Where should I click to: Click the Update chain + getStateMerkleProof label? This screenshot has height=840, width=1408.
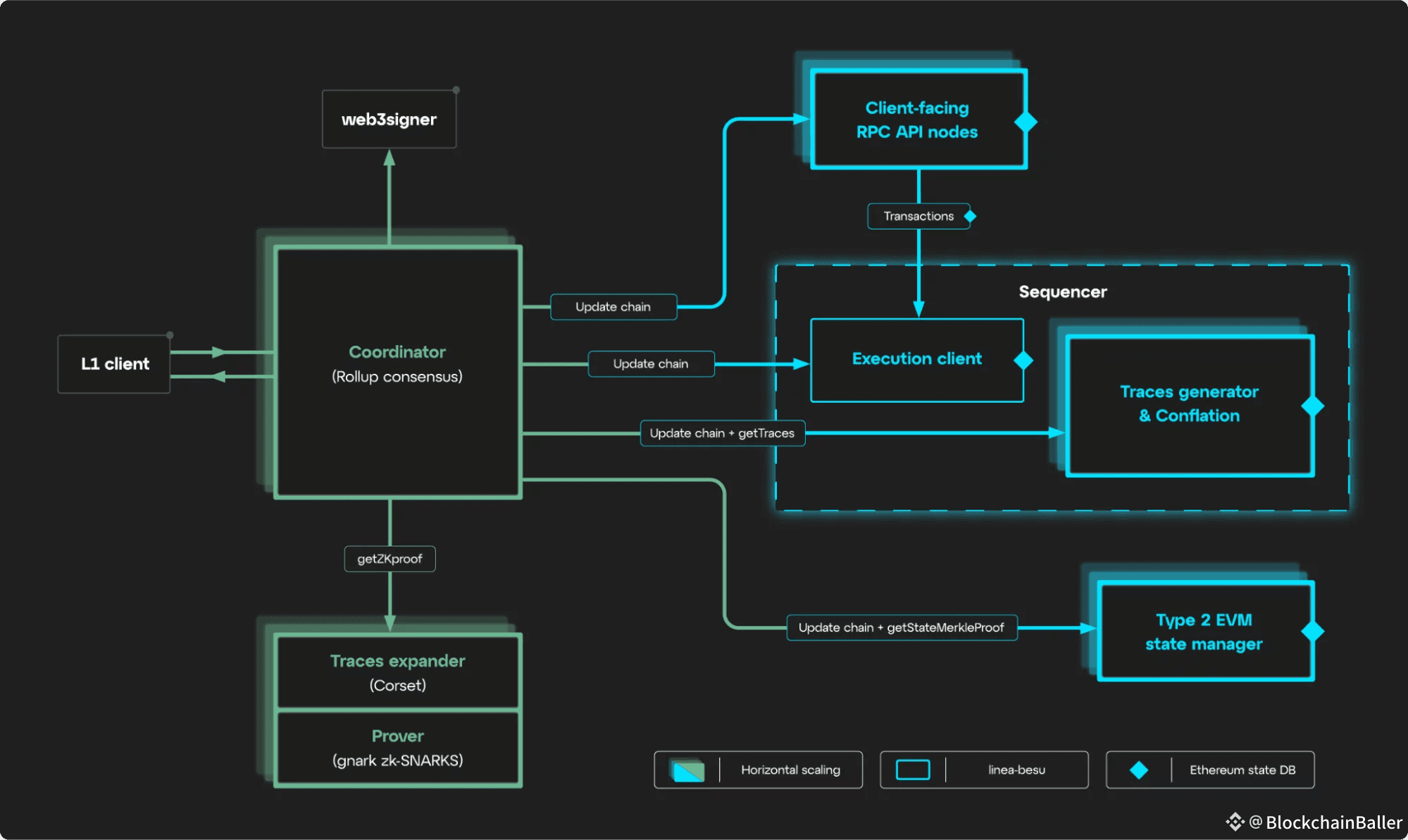901,627
